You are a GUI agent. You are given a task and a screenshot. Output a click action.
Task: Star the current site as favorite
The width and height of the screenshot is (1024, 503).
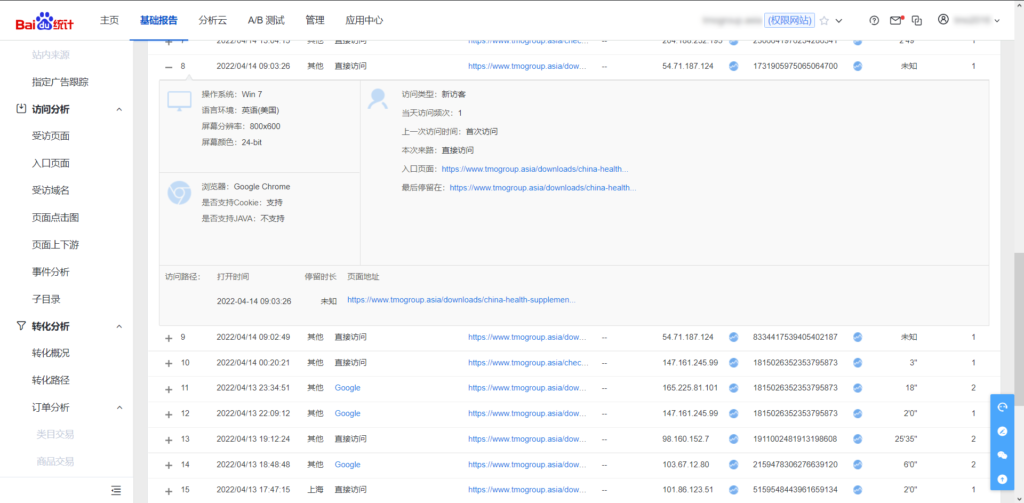pyautogui.click(x=824, y=20)
